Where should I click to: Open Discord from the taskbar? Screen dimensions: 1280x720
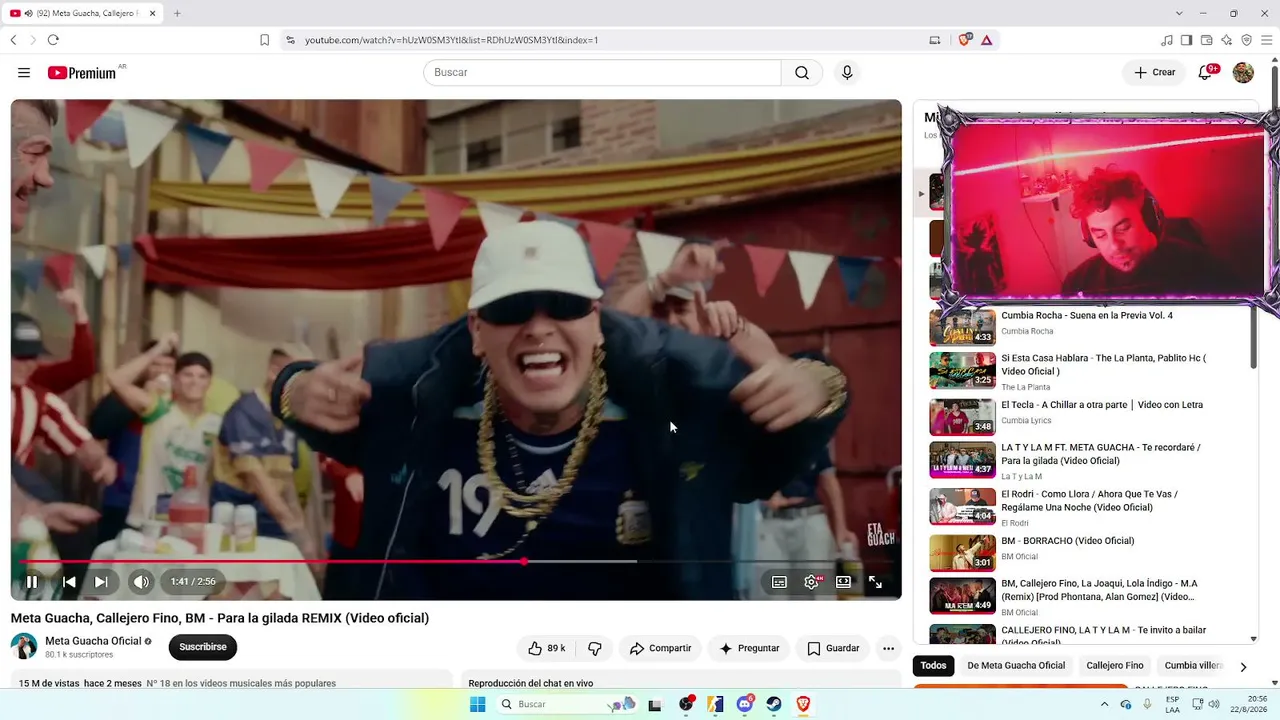pyautogui.click(x=745, y=704)
